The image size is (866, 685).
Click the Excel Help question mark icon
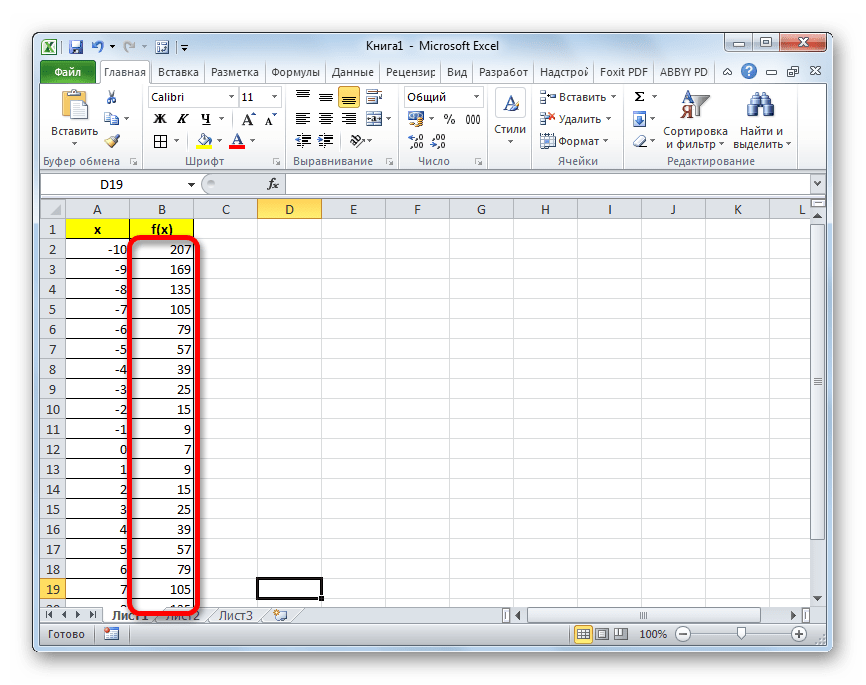749,71
